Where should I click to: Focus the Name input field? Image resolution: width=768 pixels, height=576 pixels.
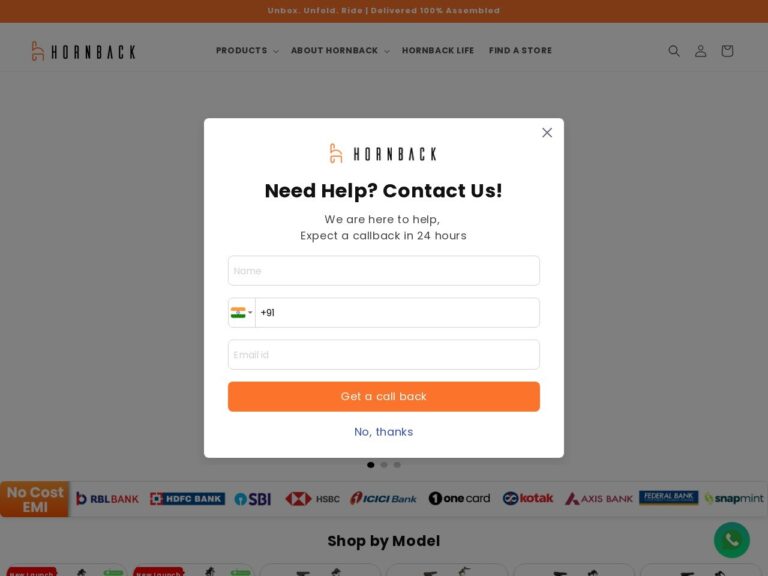click(x=384, y=271)
